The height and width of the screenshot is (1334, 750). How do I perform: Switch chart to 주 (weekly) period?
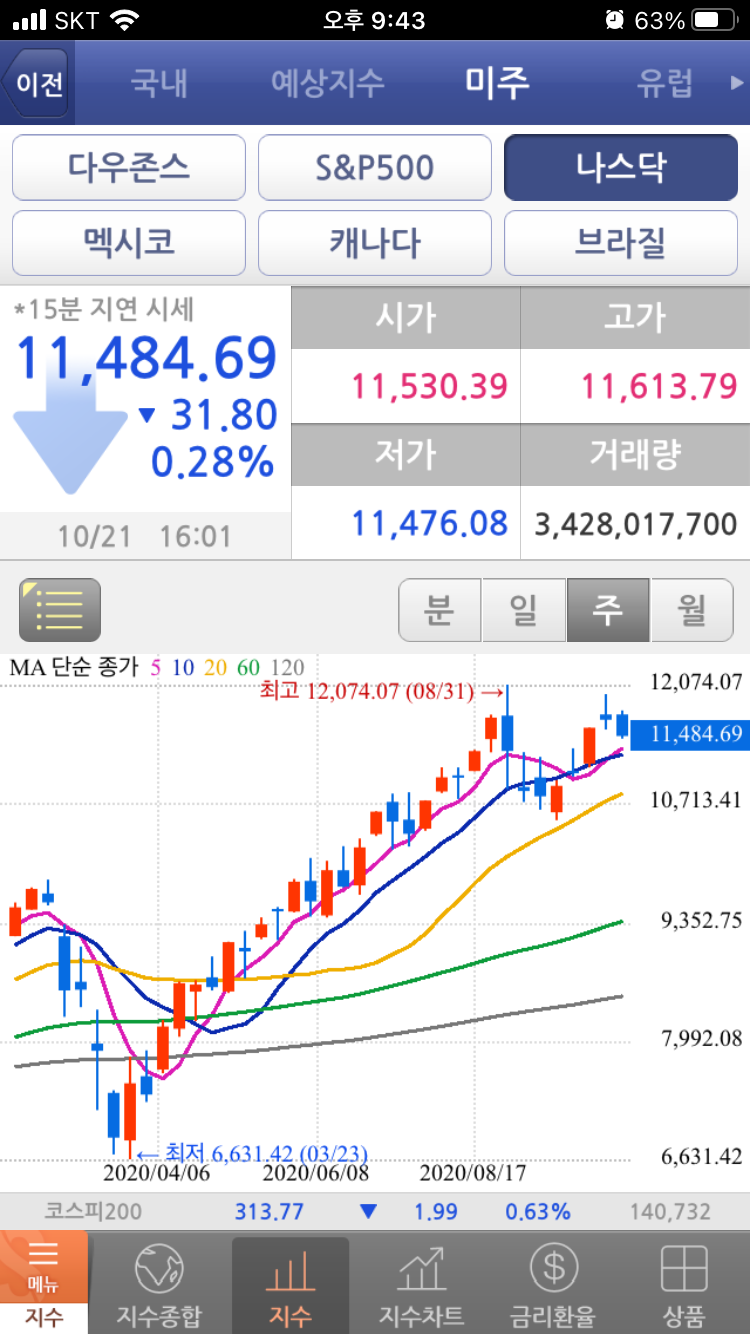[608, 609]
